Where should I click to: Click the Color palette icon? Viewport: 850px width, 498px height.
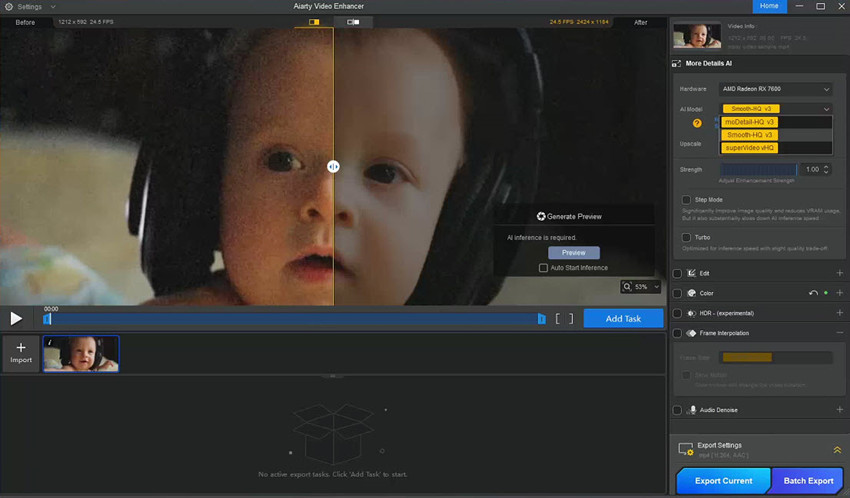coord(691,293)
